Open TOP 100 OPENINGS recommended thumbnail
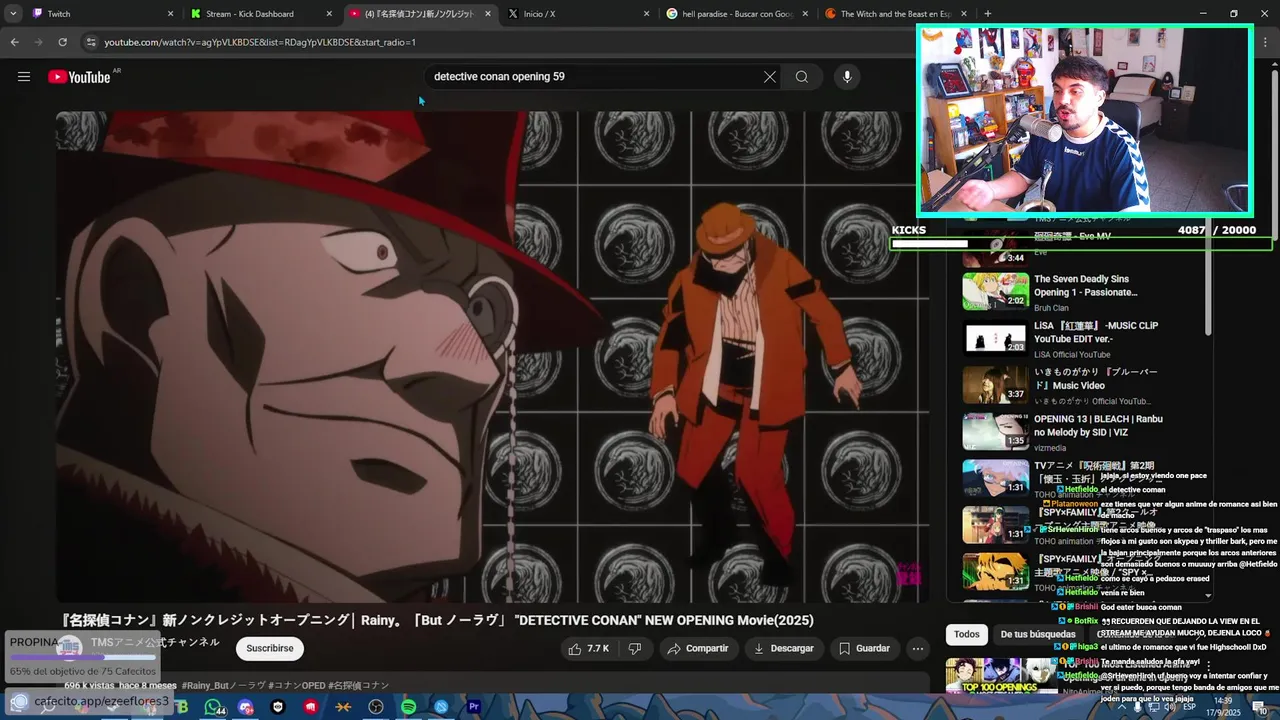The image size is (1280, 720). (1001, 676)
